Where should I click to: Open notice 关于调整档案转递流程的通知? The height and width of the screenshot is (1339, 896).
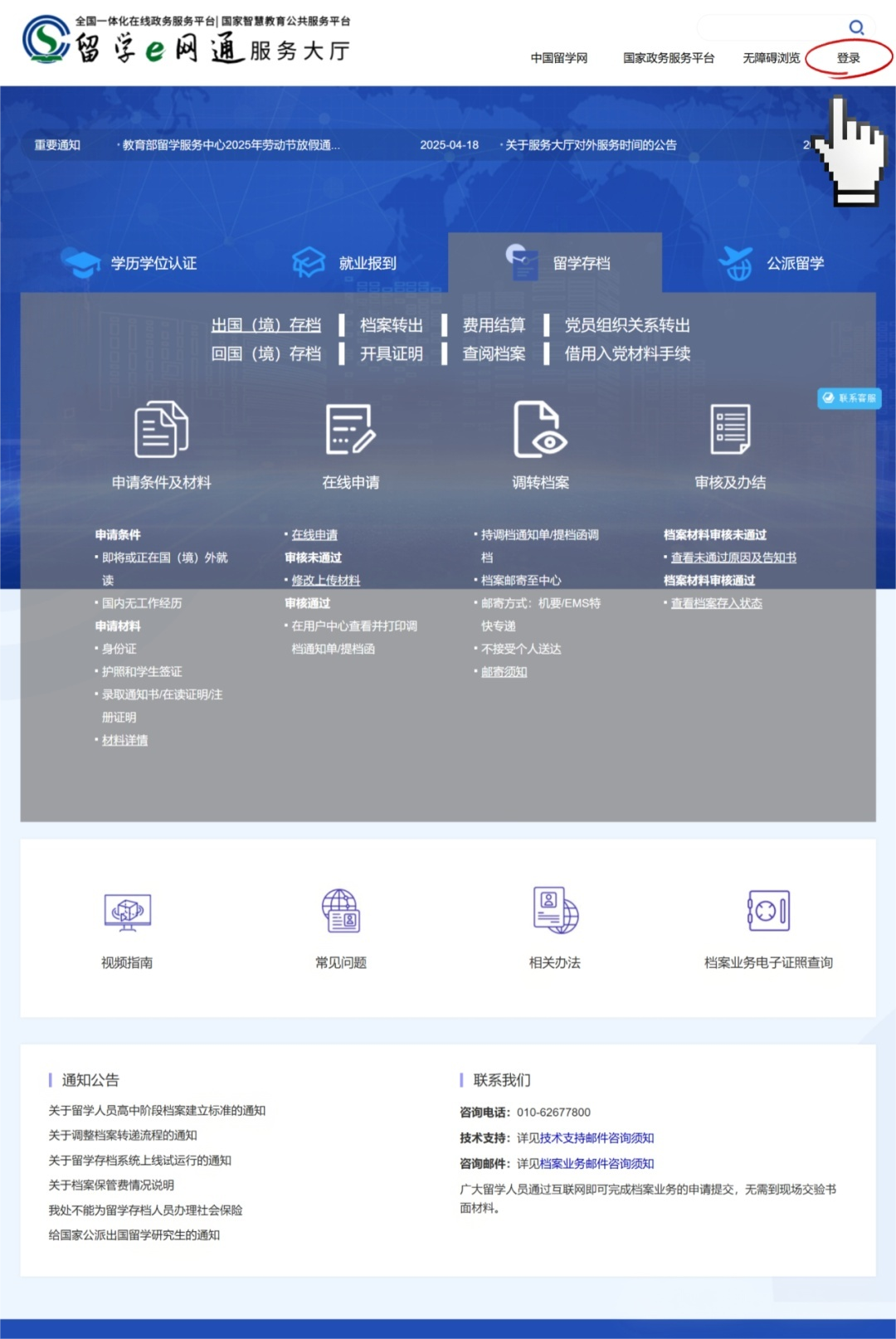[123, 1136]
